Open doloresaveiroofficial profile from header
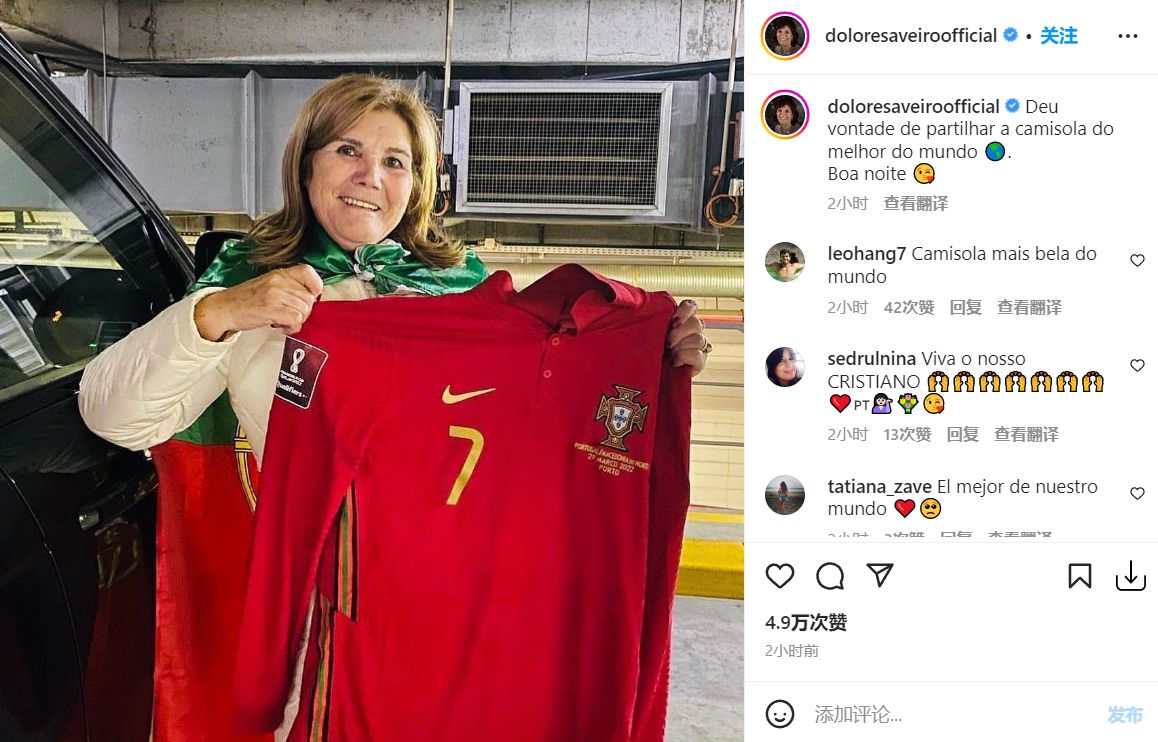 911,35
